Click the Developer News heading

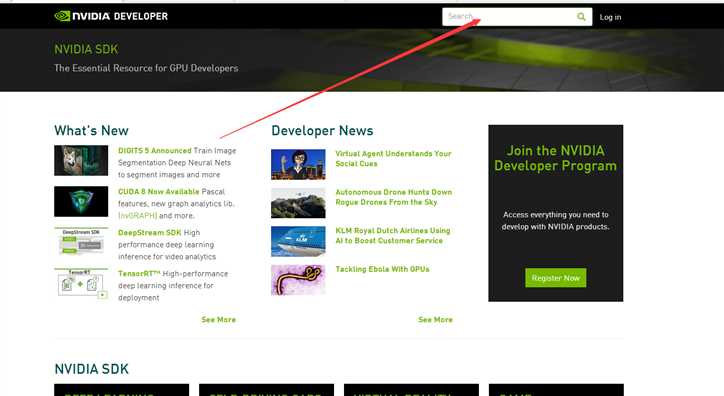[x=322, y=131]
